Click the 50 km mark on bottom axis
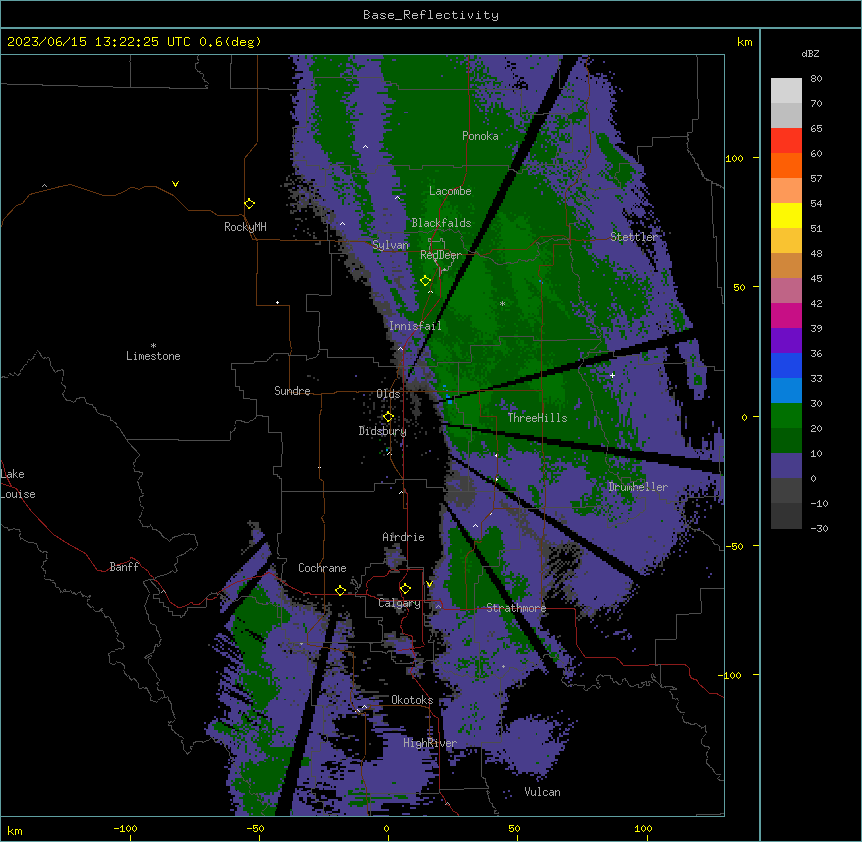 [513, 828]
